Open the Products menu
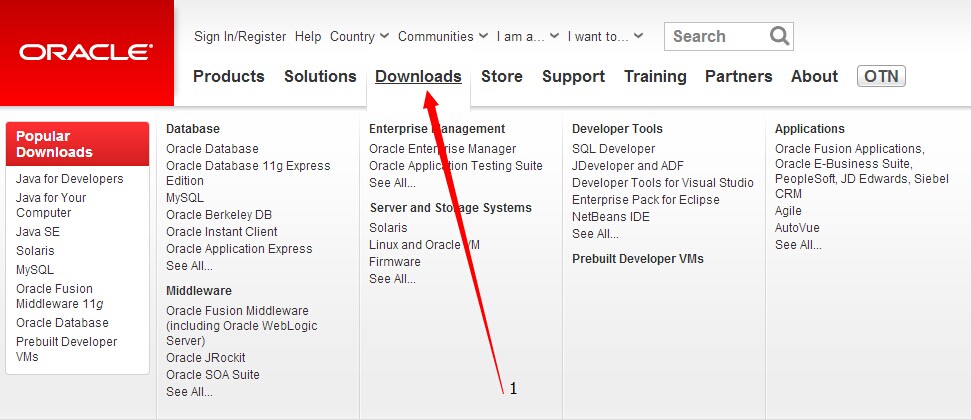This screenshot has width=971, height=420. coord(229,76)
